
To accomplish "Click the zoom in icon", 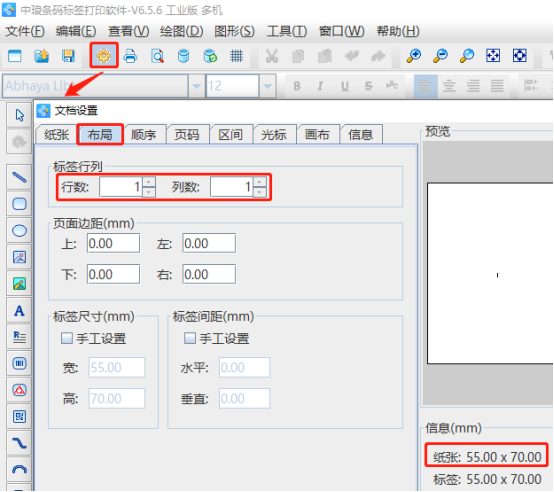I will [414, 56].
